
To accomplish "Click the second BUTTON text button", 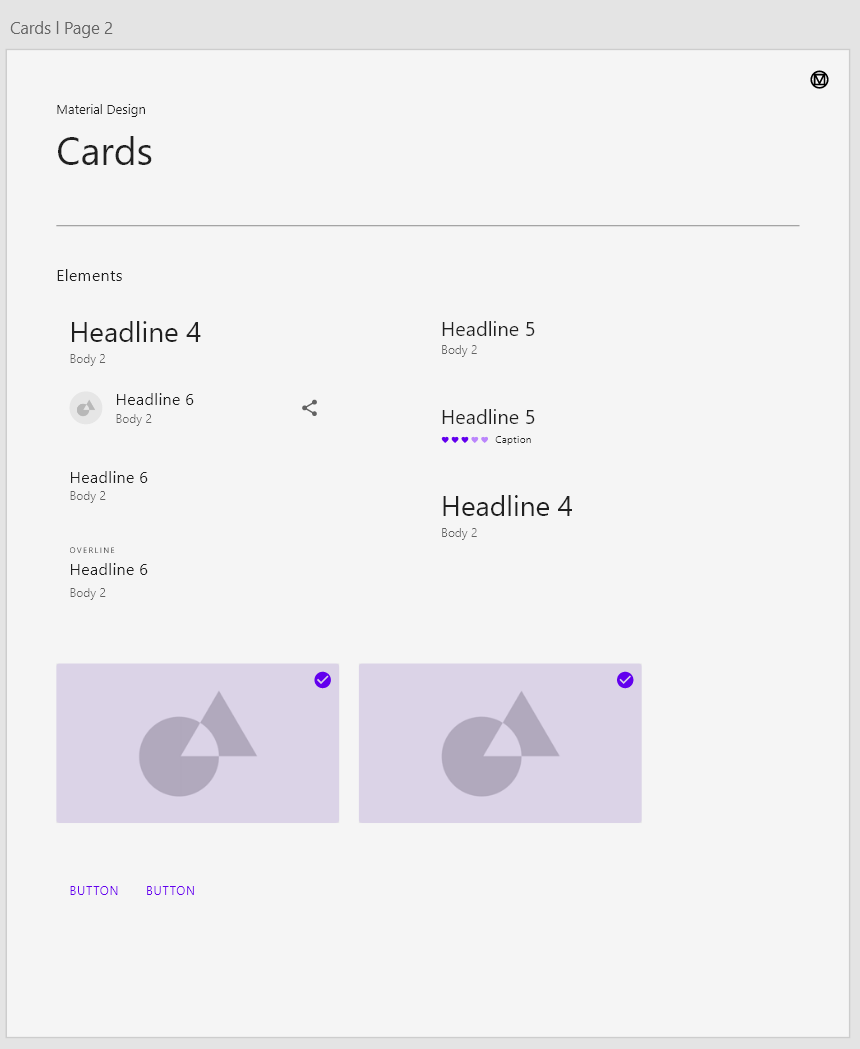I will (171, 890).
